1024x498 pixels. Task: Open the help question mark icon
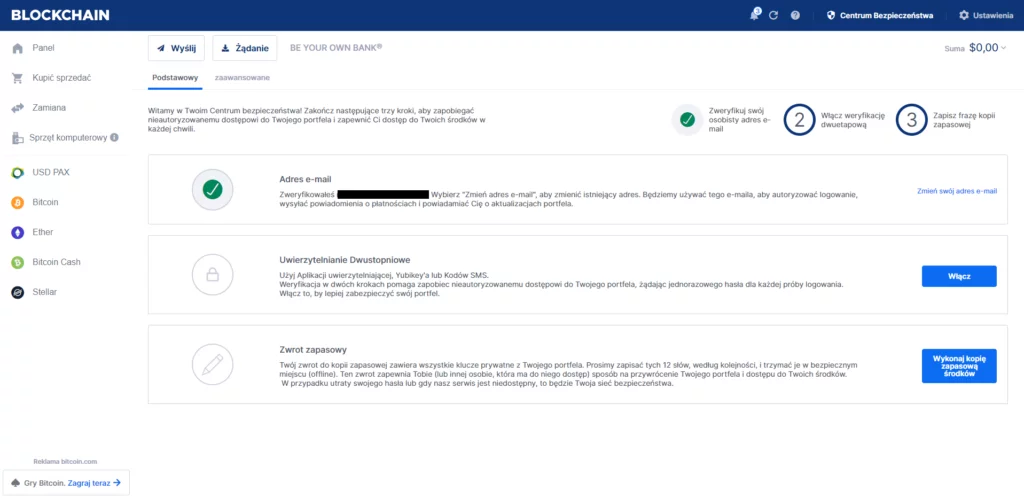[795, 15]
